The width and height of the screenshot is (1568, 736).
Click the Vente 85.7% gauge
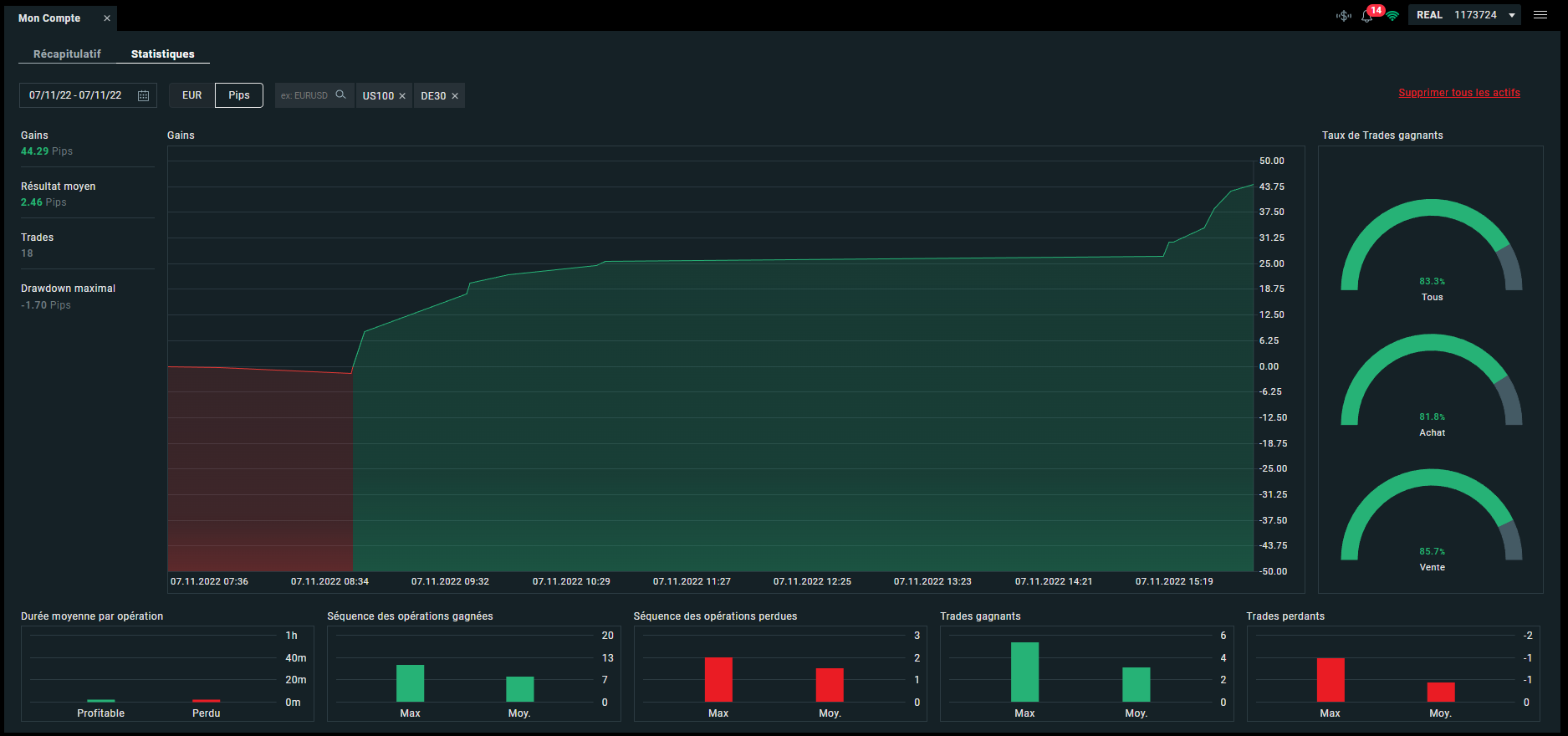[x=1432, y=514]
